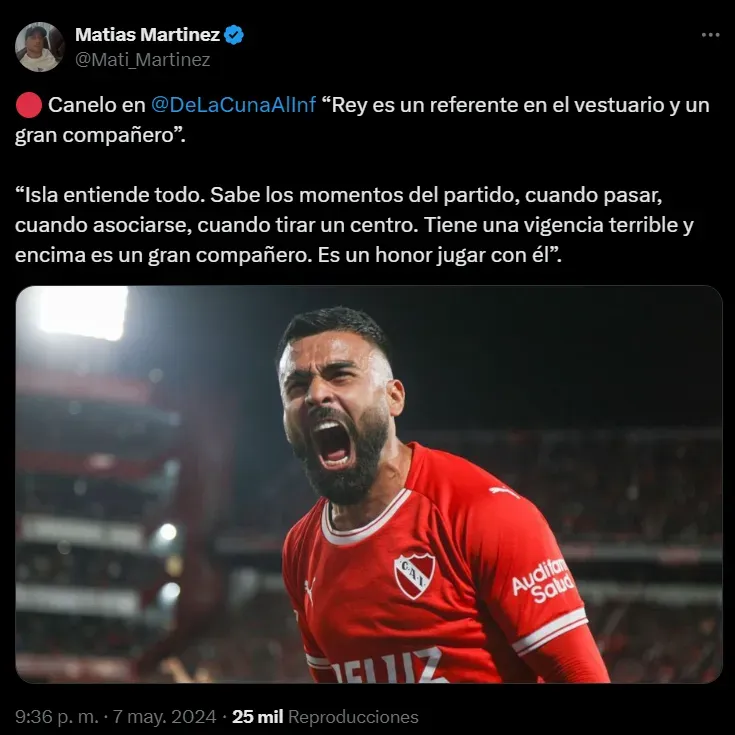Click the Audifarm Salud sleeve sponsor
735x735 pixels.
pos(543,580)
